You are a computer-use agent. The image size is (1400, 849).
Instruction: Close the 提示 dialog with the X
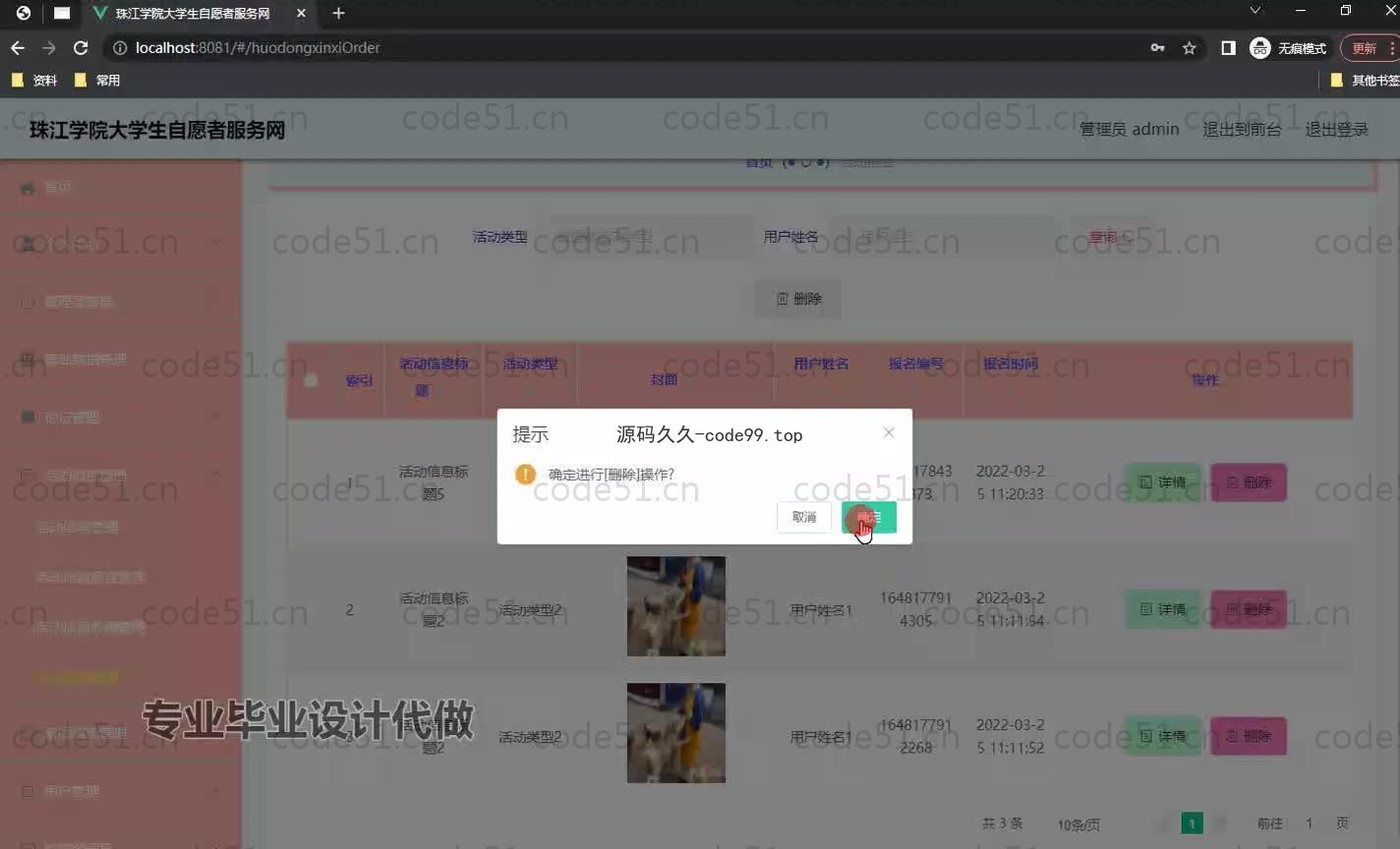coord(889,432)
